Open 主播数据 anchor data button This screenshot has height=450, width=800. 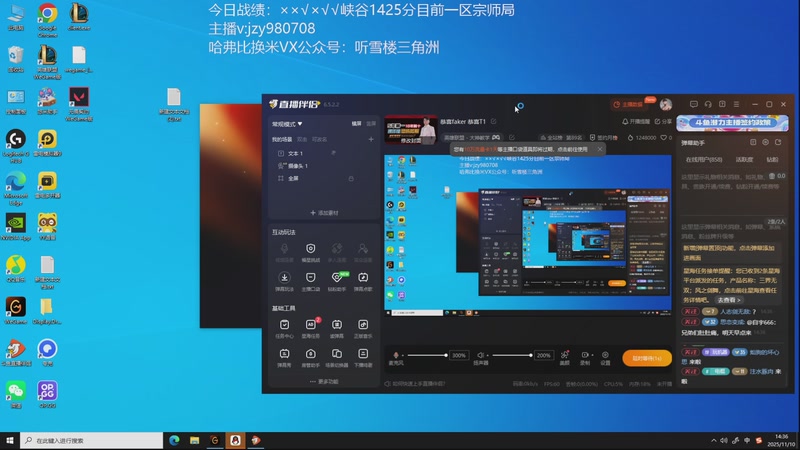(628, 104)
